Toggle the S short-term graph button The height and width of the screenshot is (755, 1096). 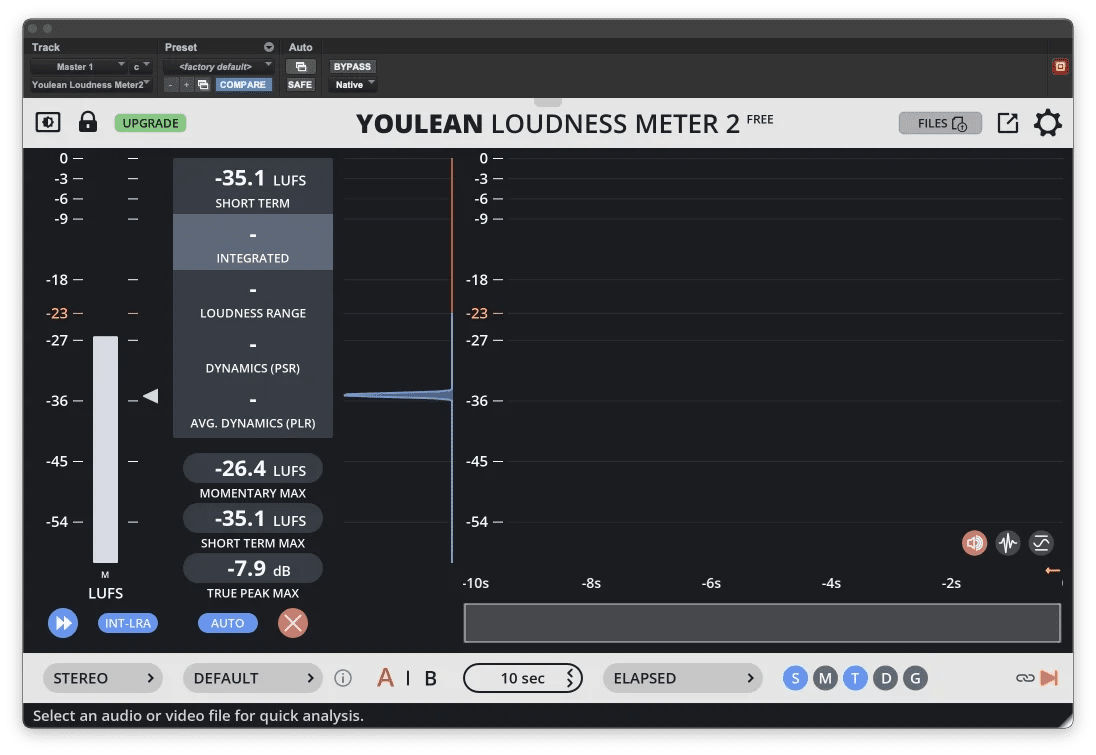(795, 678)
